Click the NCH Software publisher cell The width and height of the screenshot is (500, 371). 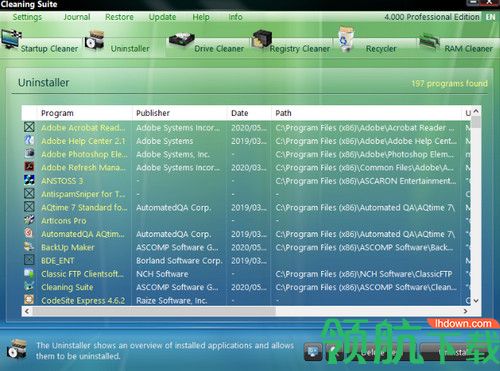[x=162, y=274]
